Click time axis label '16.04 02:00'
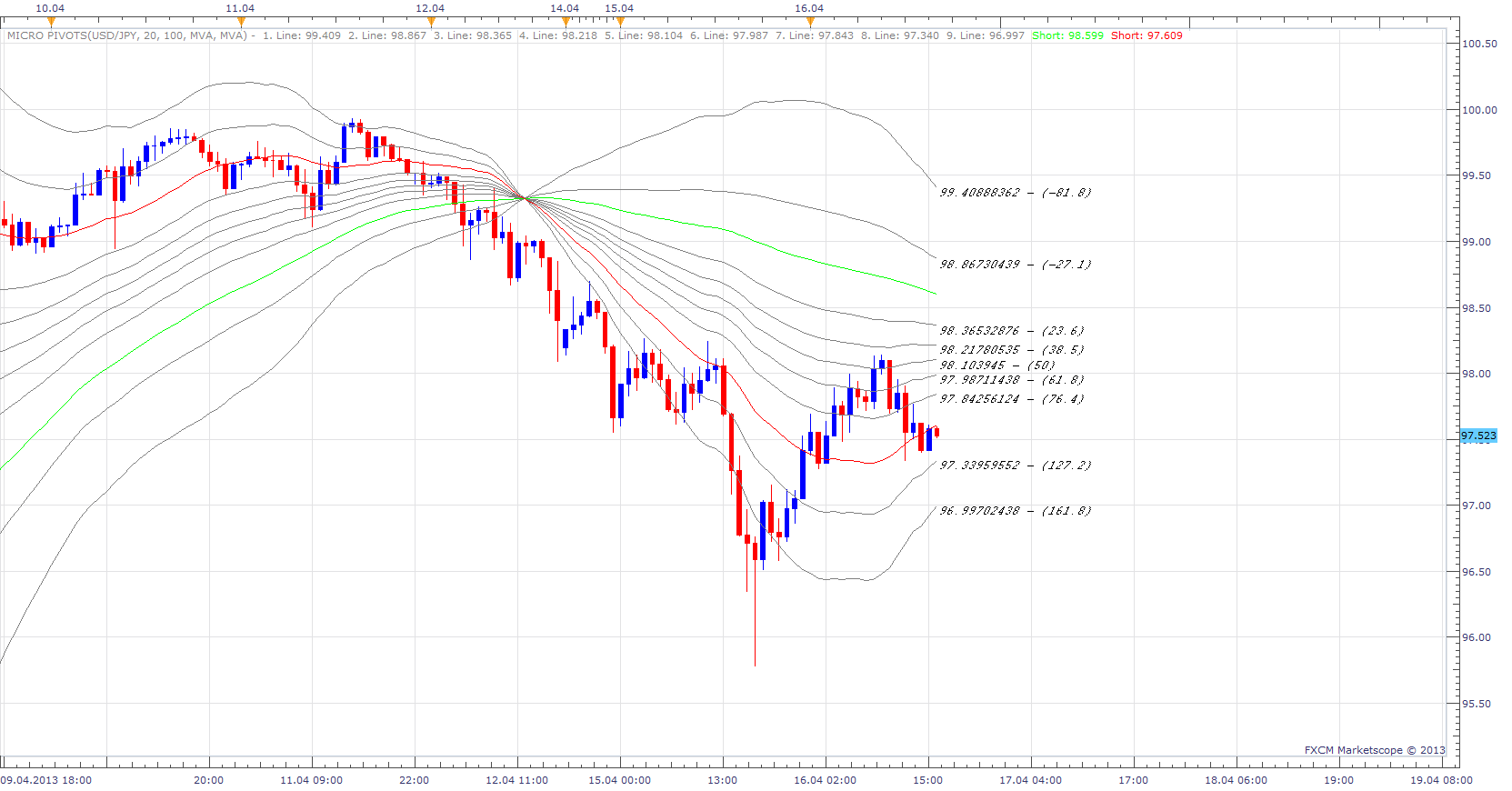1512x791 pixels. tap(826, 780)
